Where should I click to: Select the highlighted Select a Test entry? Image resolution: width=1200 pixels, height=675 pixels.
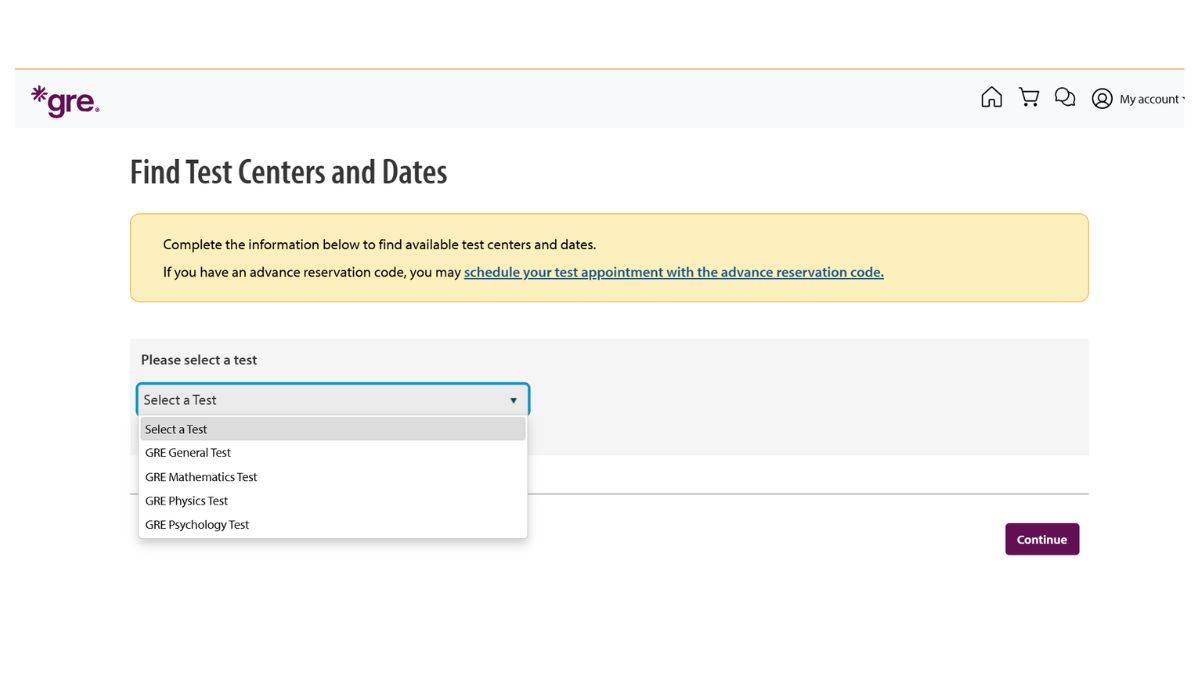(175, 428)
